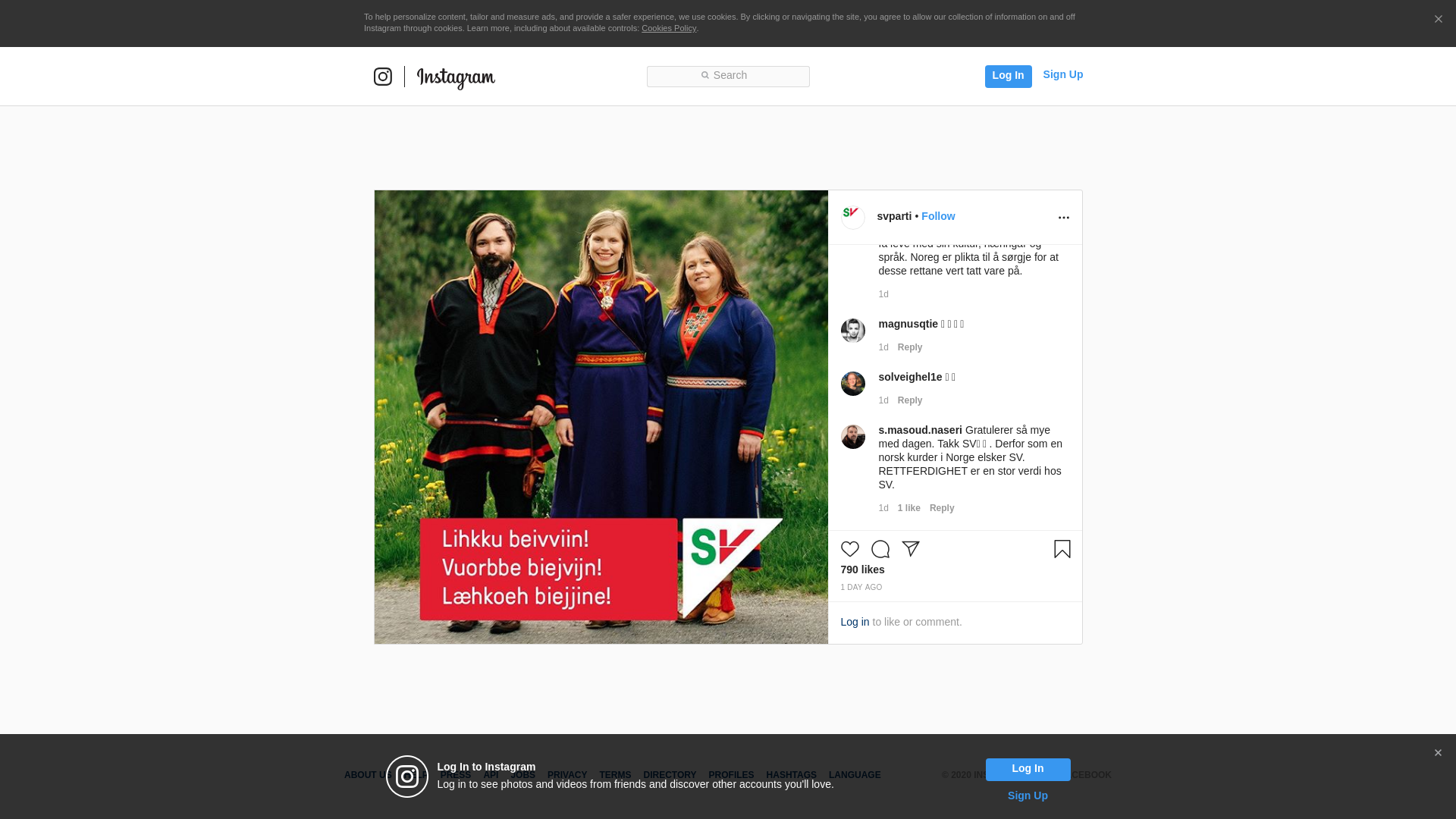This screenshot has width=1456, height=819.
Task: Open the PRIVACY footer link
Action: (x=567, y=775)
